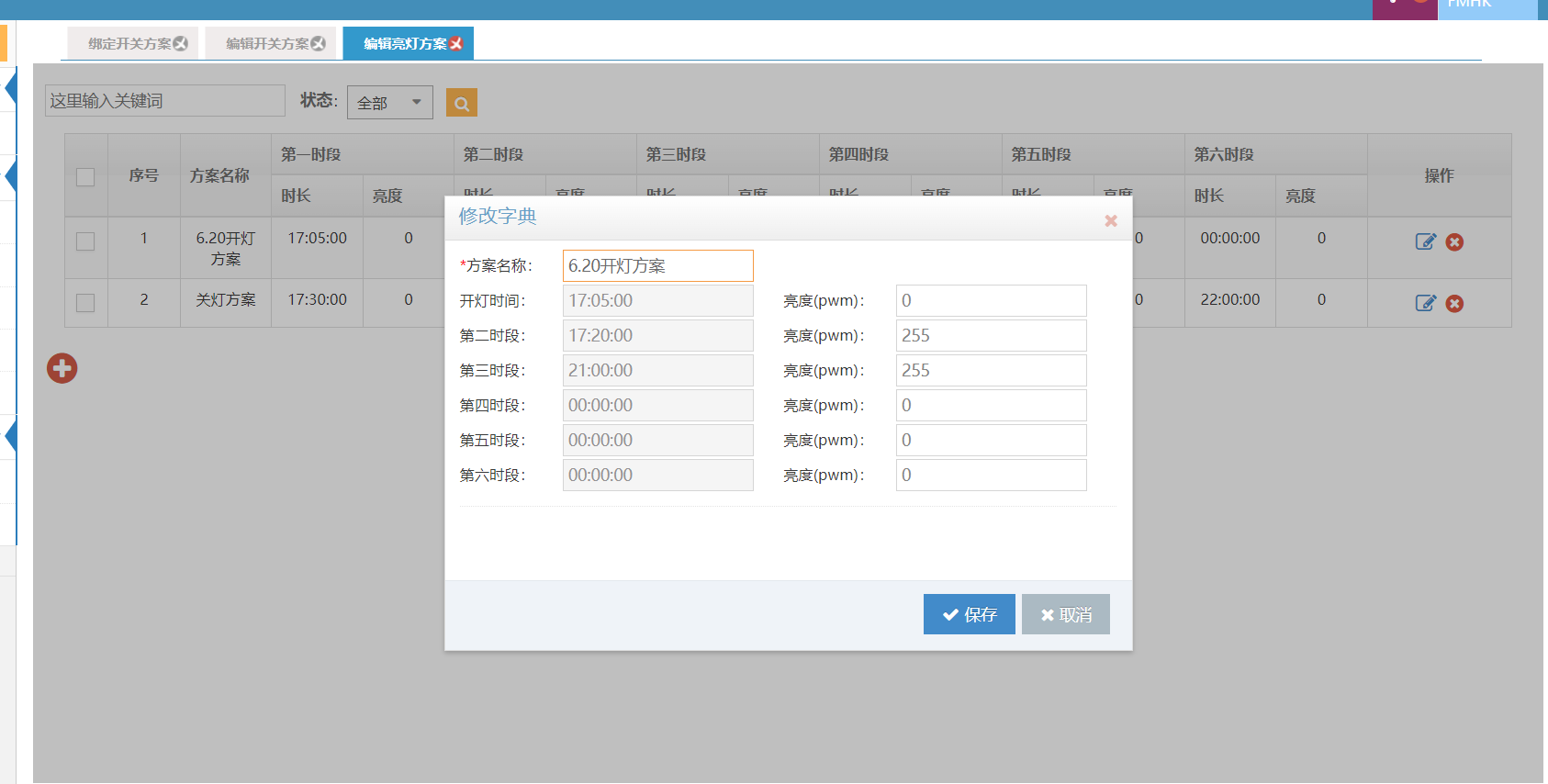Delete row 2 with the red X icon
The height and width of the screenshot is (784, 1548).
coord(1454,304)
